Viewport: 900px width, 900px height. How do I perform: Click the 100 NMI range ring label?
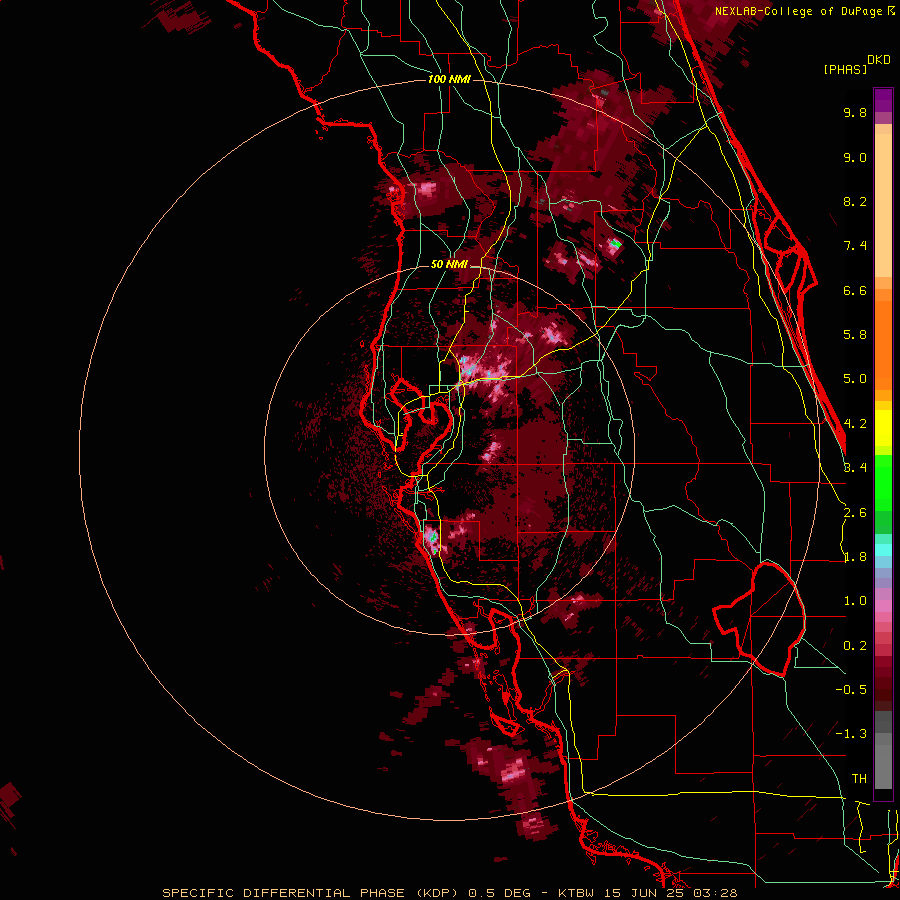pos(449,79)
